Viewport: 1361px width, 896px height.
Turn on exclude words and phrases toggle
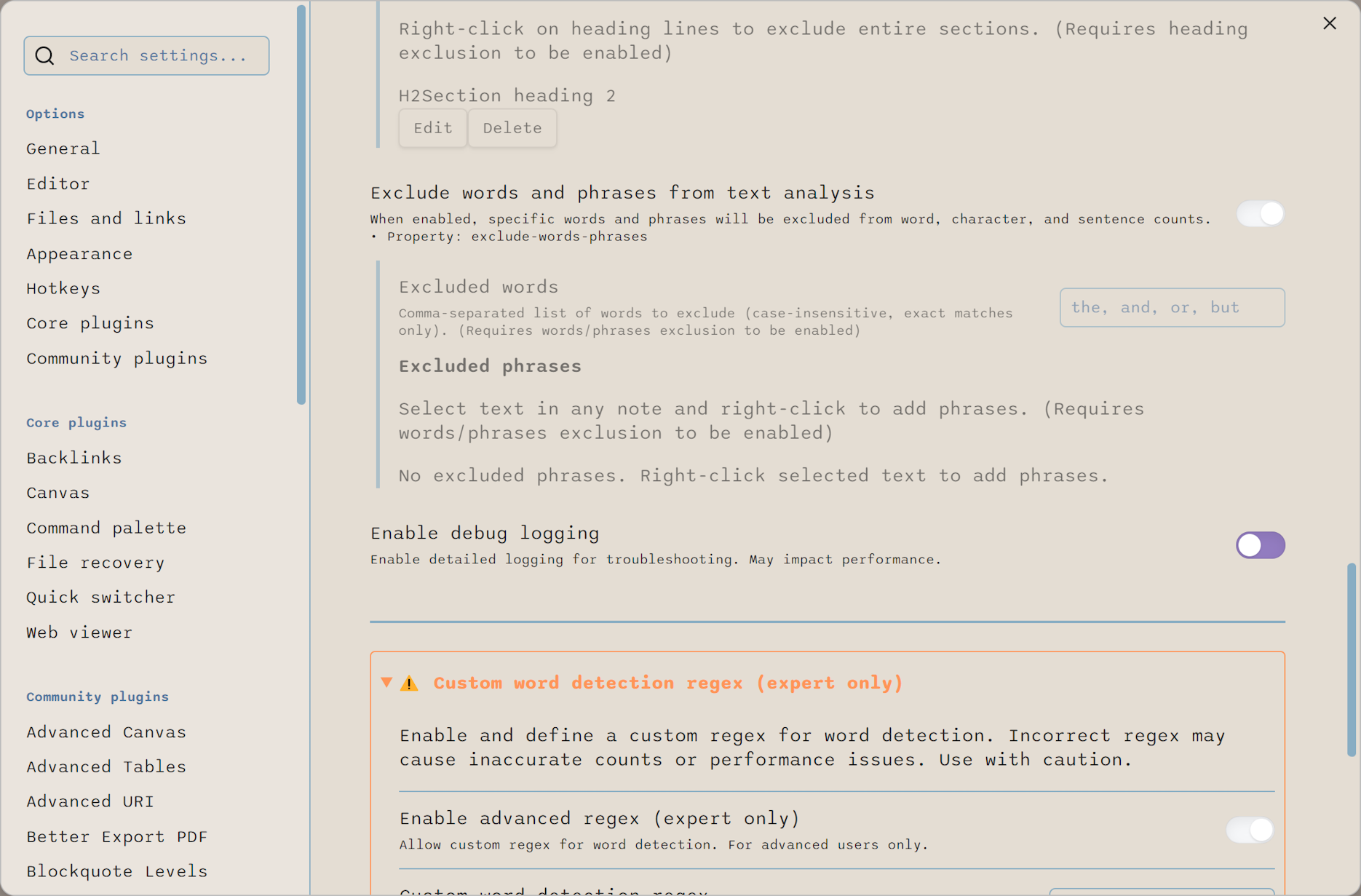click(1260, 213)
